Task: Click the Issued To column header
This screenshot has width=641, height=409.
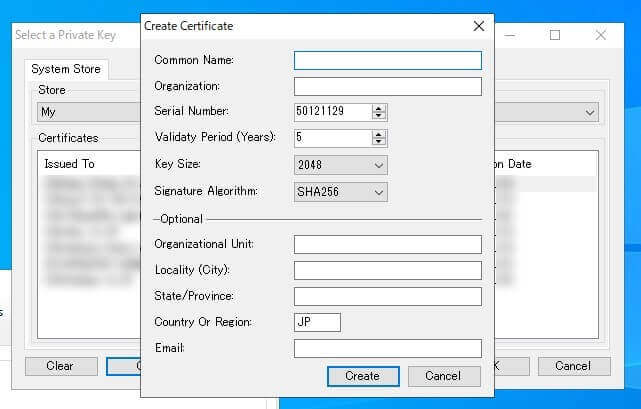Action: (x=69, y=164)
